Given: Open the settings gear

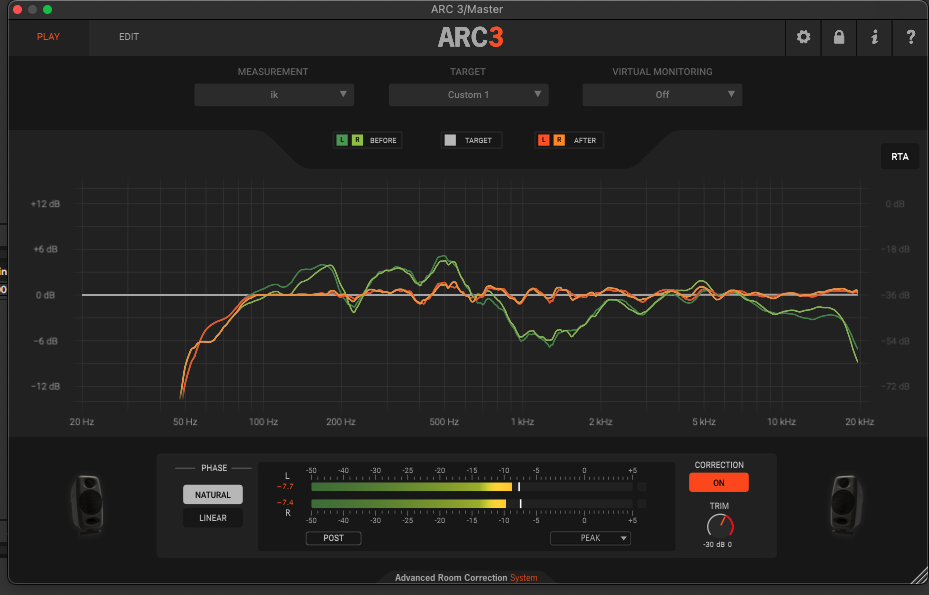Looking at the screenshot, I should 803,37.
